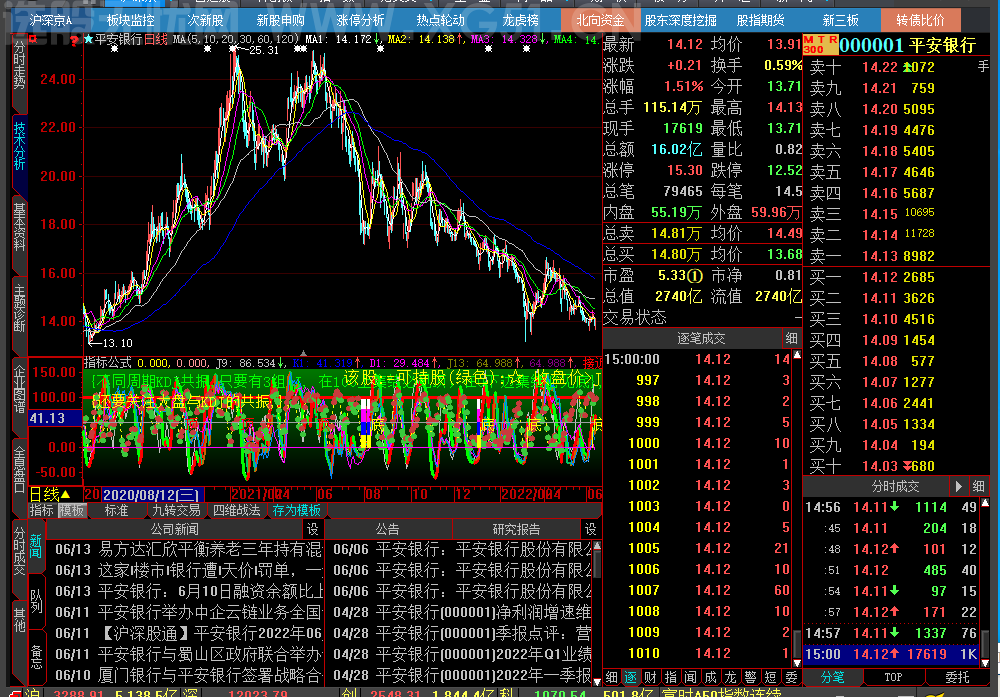Open the 沪深京A top tab
This screenshot has width=1000, height=697.
click(x=51, y=20)
